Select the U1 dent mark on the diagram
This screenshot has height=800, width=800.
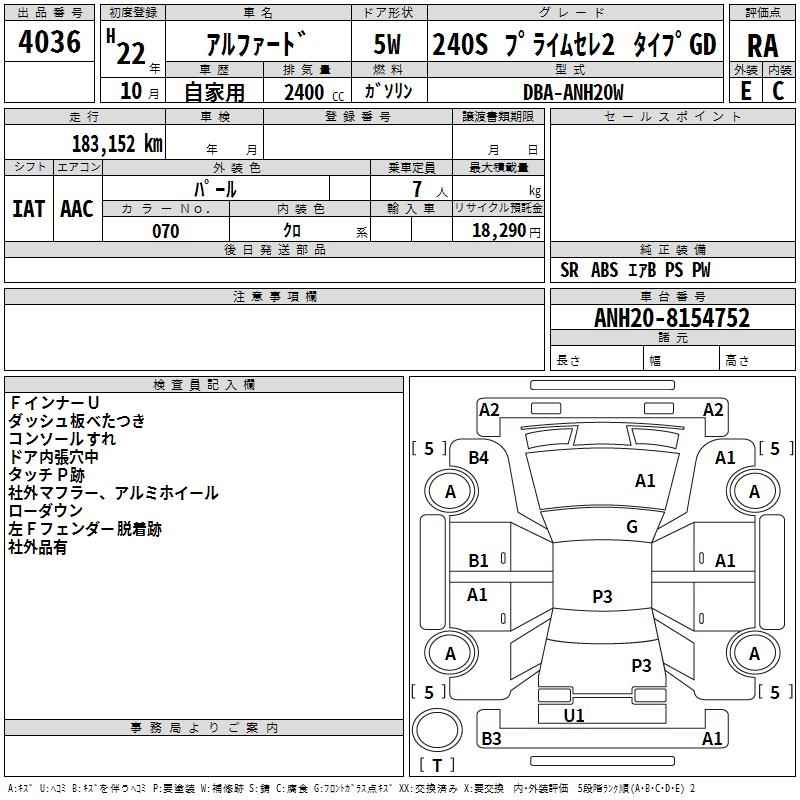tap(574, 715)
